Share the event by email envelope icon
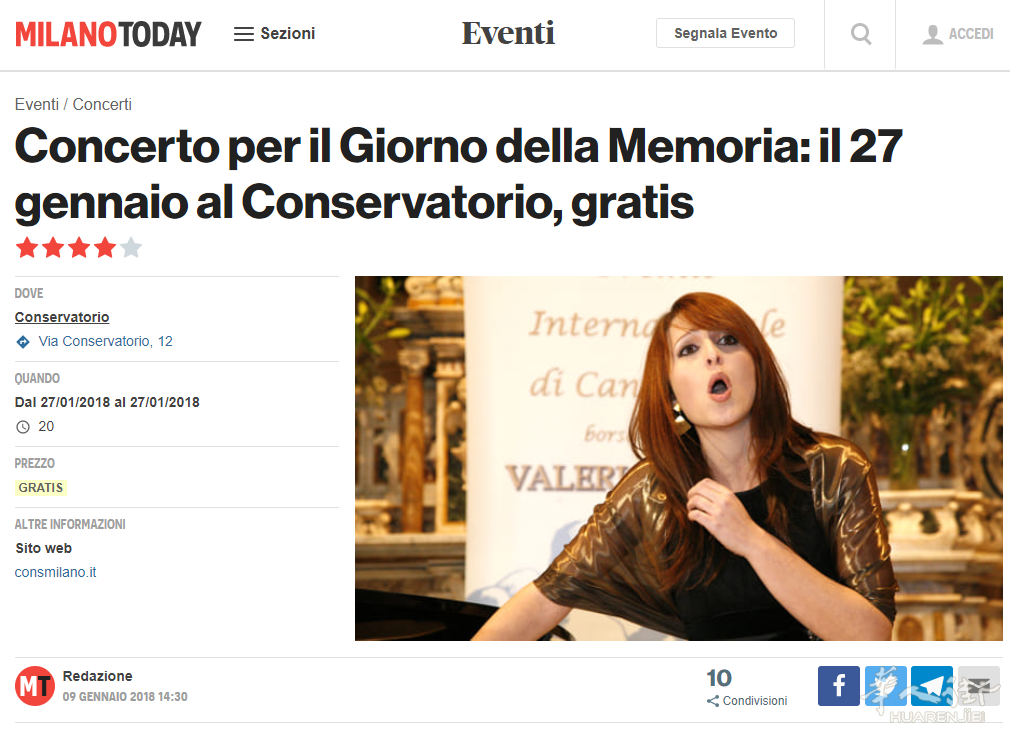1010x732 pixels. pos(978,686)
